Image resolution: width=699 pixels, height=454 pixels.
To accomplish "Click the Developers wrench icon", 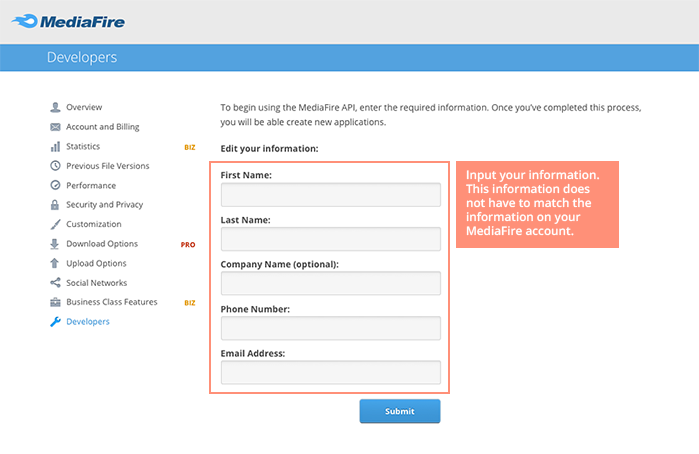I will point(56,322).
